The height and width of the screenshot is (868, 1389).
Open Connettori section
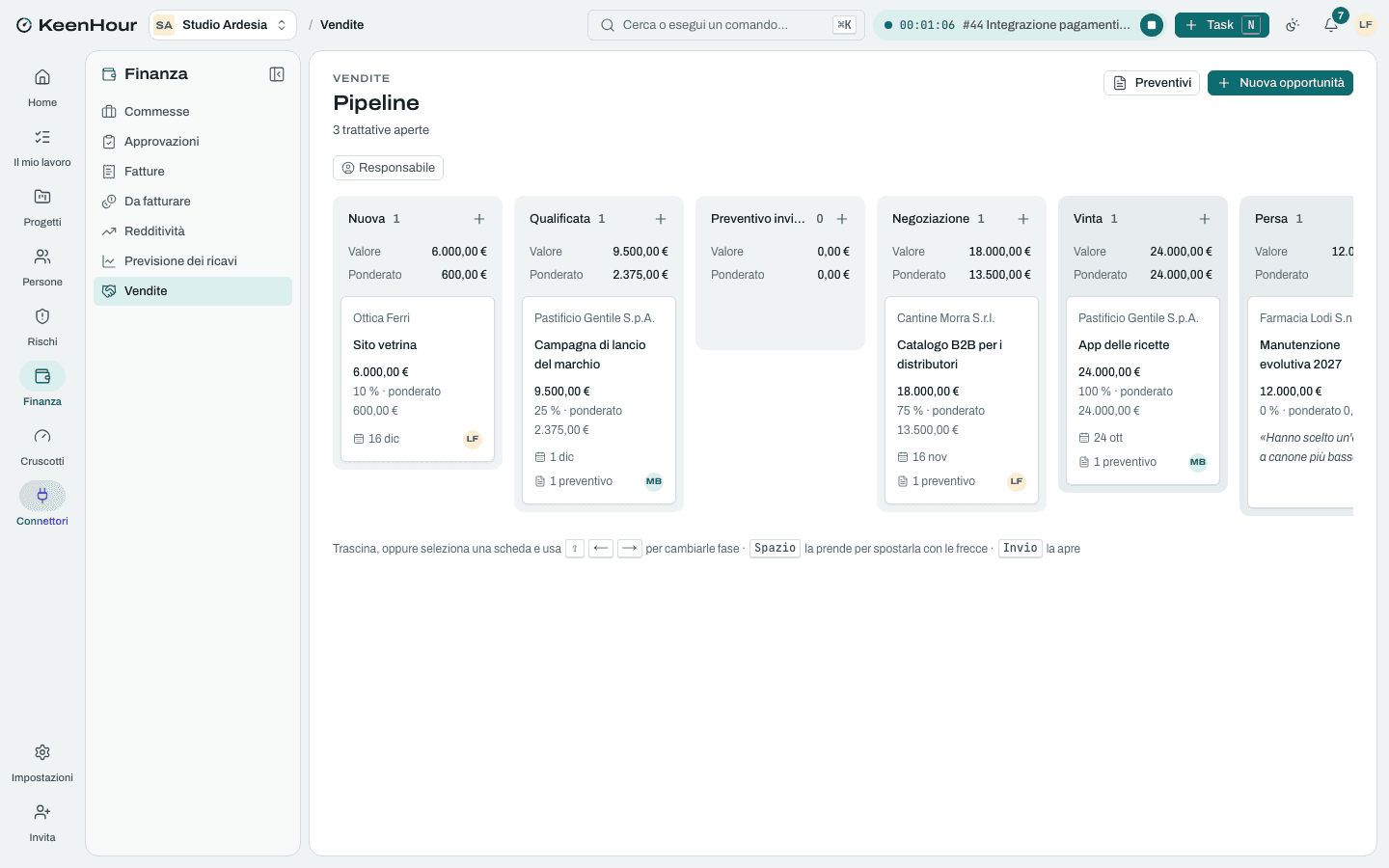(42, 505)
